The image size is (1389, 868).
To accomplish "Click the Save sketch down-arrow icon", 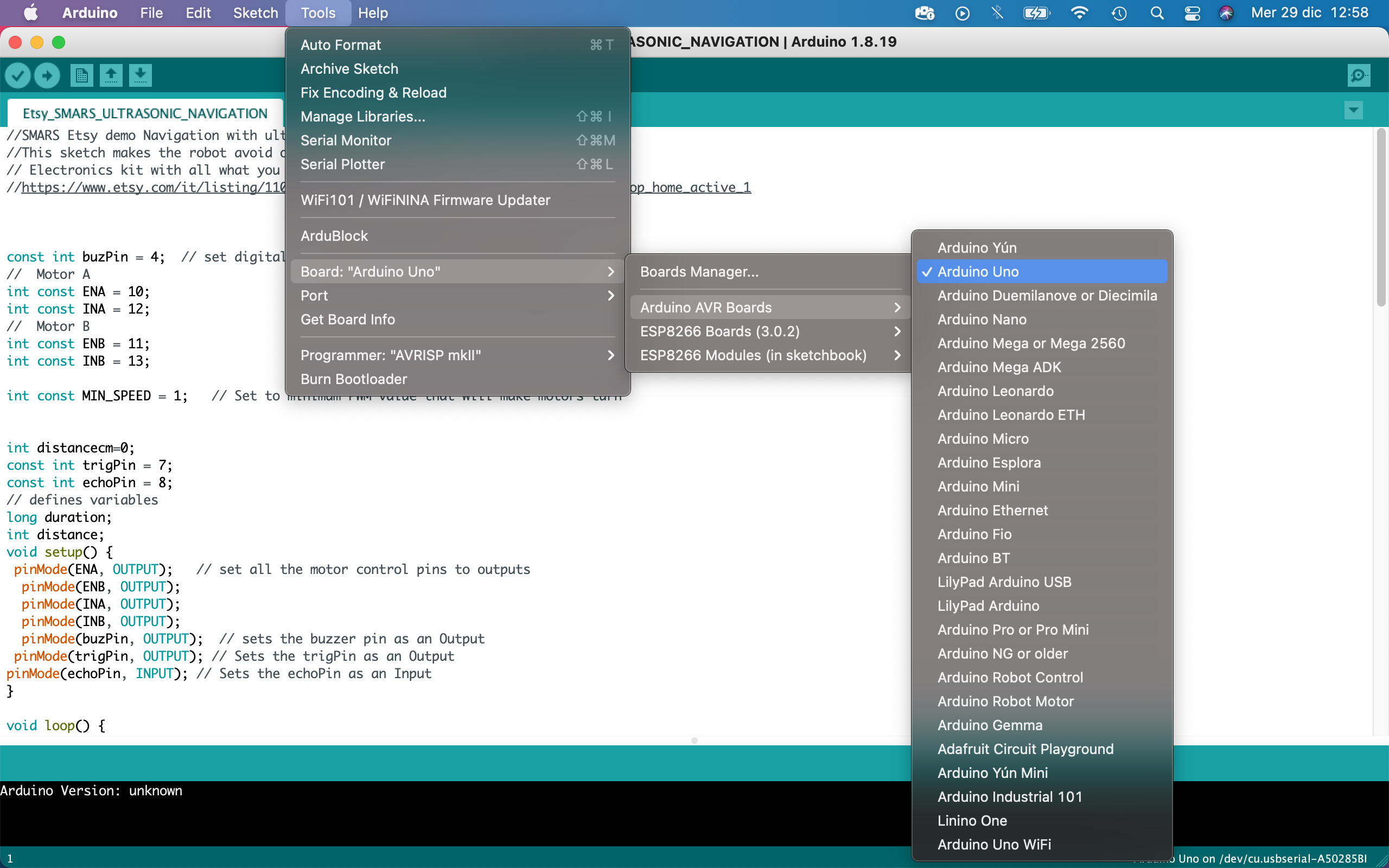I will [140, 75].
